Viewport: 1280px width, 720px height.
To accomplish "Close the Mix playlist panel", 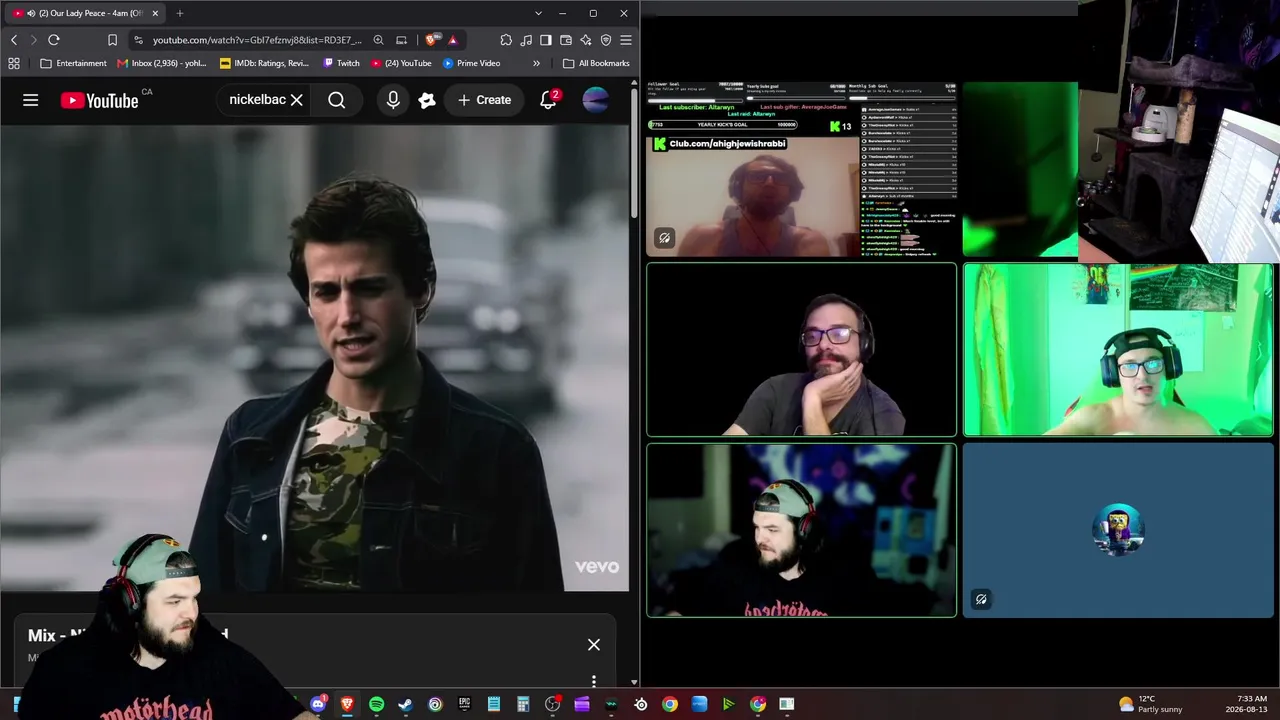I will point(594,645).
